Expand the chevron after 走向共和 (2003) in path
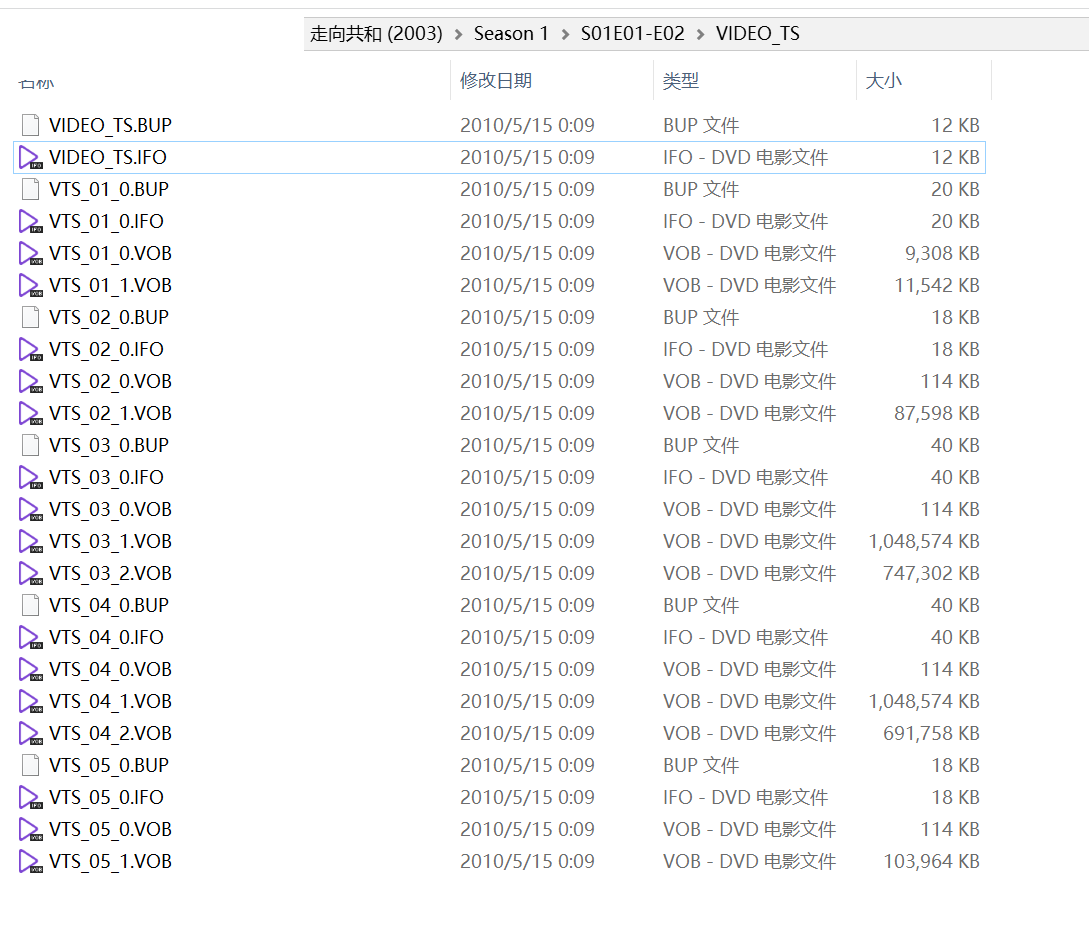 [x=458, y=34]
